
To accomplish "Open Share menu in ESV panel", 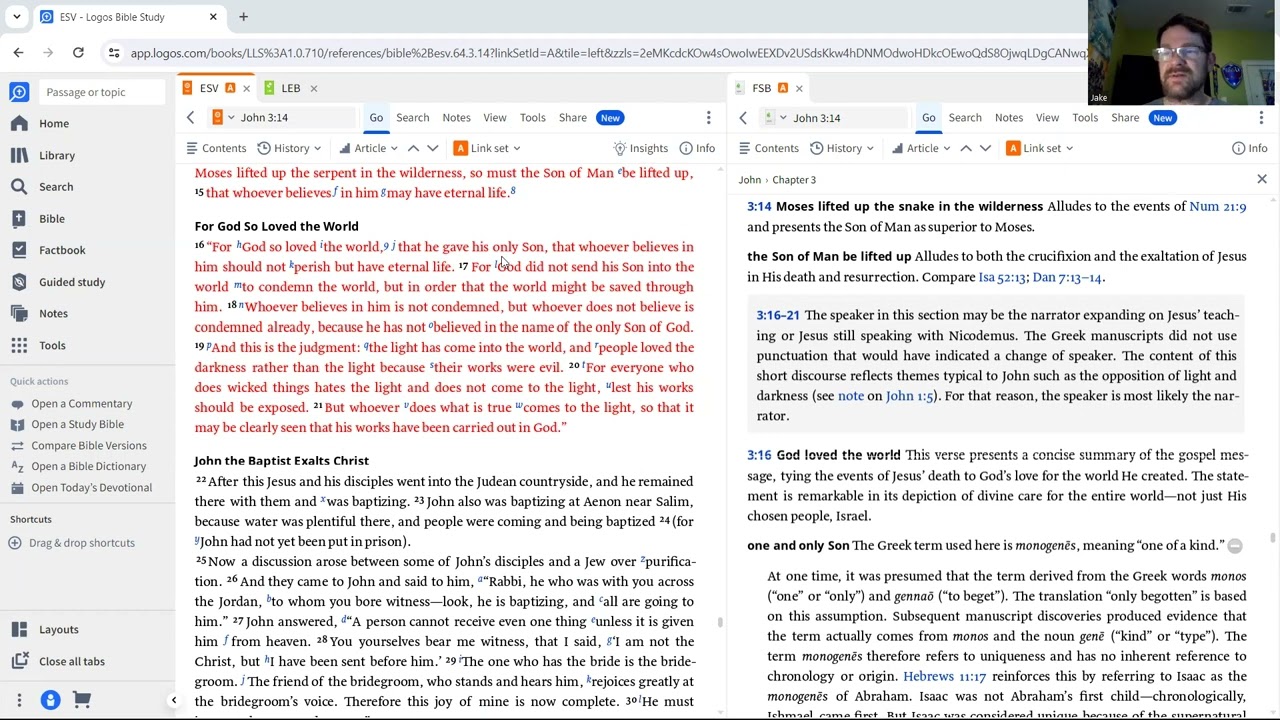I will coord(573,118).
